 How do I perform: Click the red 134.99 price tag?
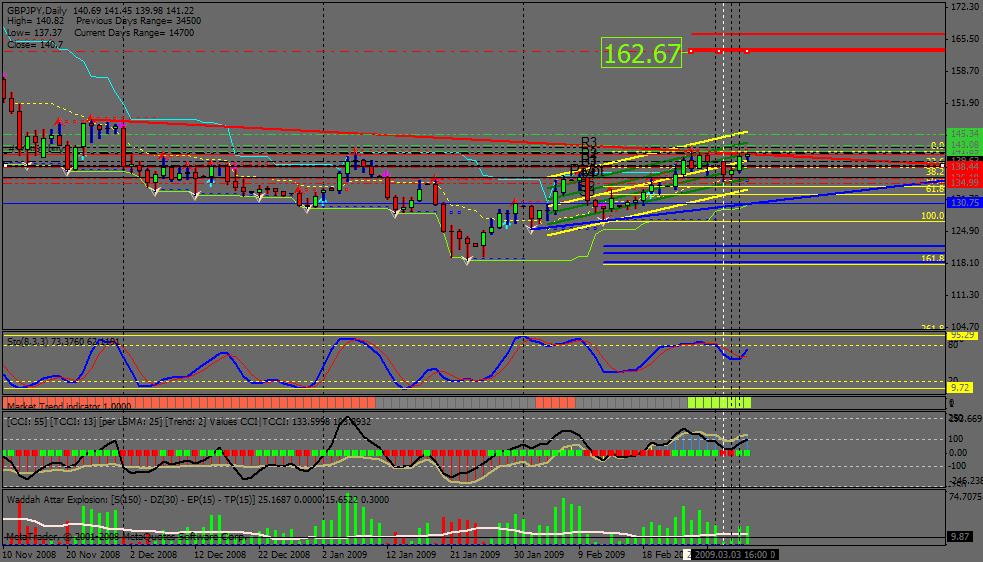(965, 183)
